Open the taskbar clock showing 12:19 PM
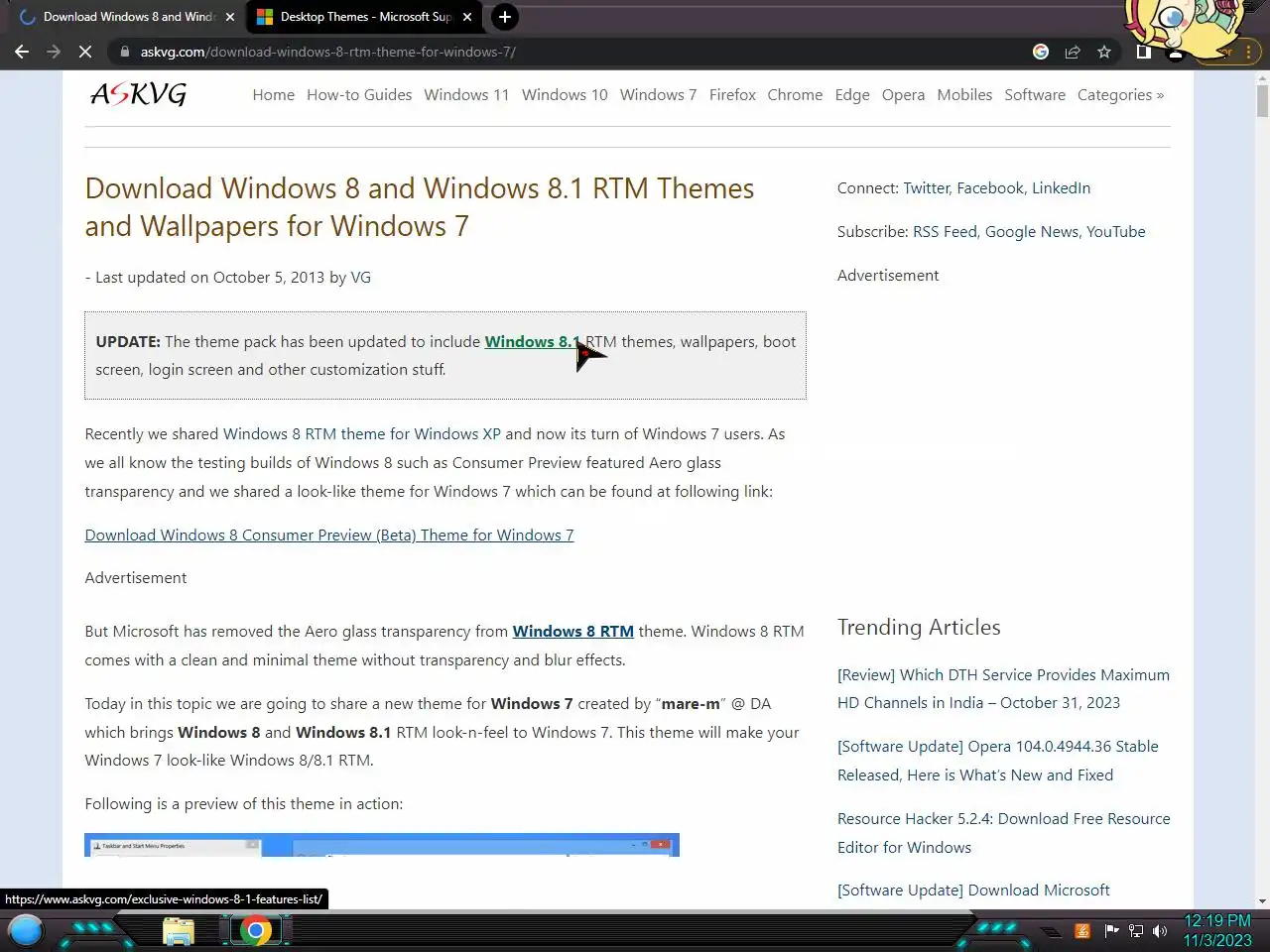Image resolution: width=1270 pixels, height=952 pixels. [1217, 931]
